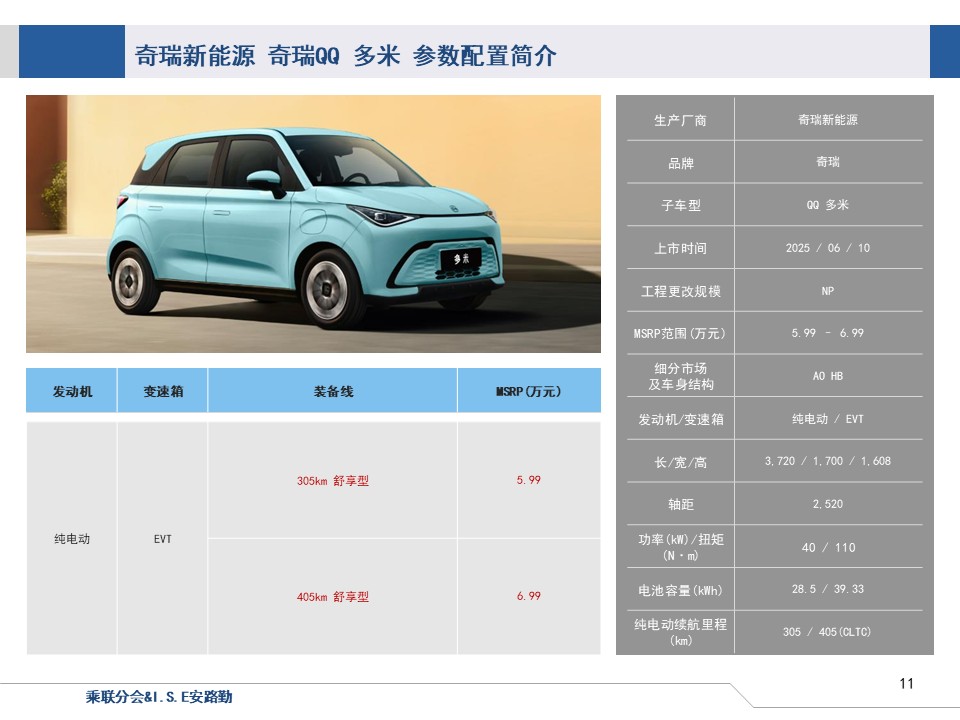Select the 5.99 - 6.99 price range
Viewport: 960px width, 720px height.
[x=828, y=333]
